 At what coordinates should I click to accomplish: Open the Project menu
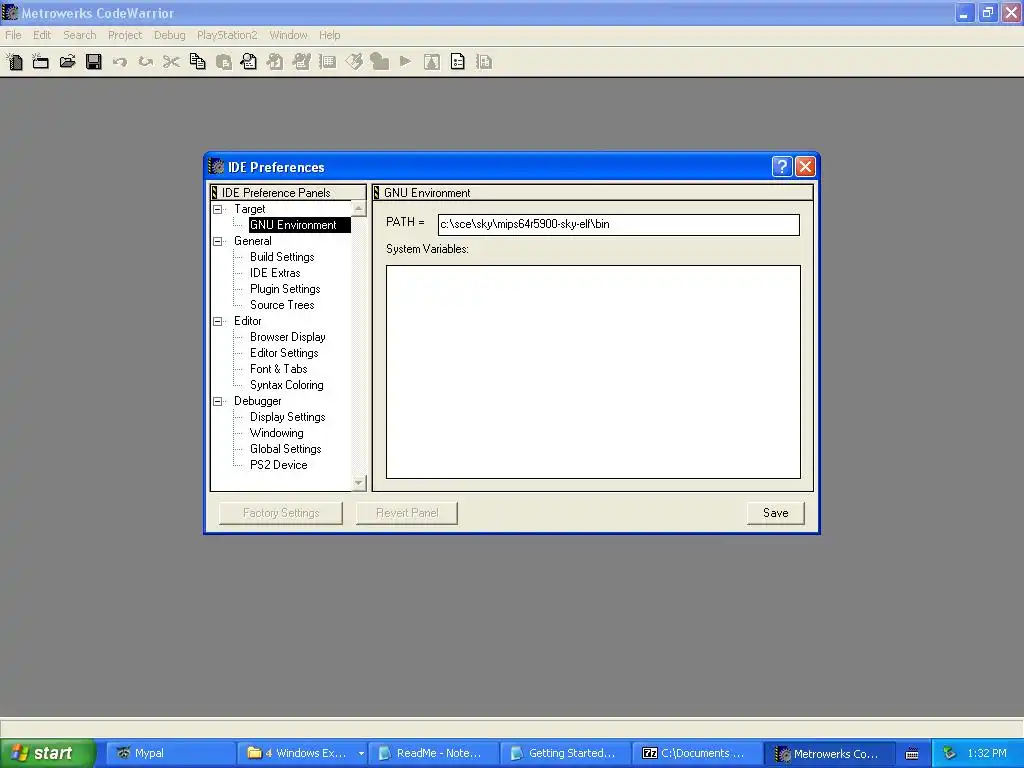point(125,35)
